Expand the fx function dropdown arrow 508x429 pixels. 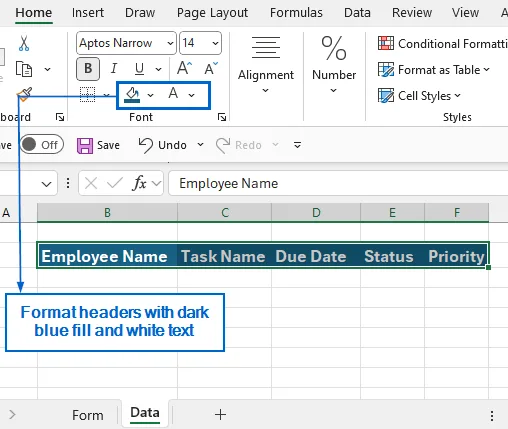pyautogui.click(x=156, y=183)
